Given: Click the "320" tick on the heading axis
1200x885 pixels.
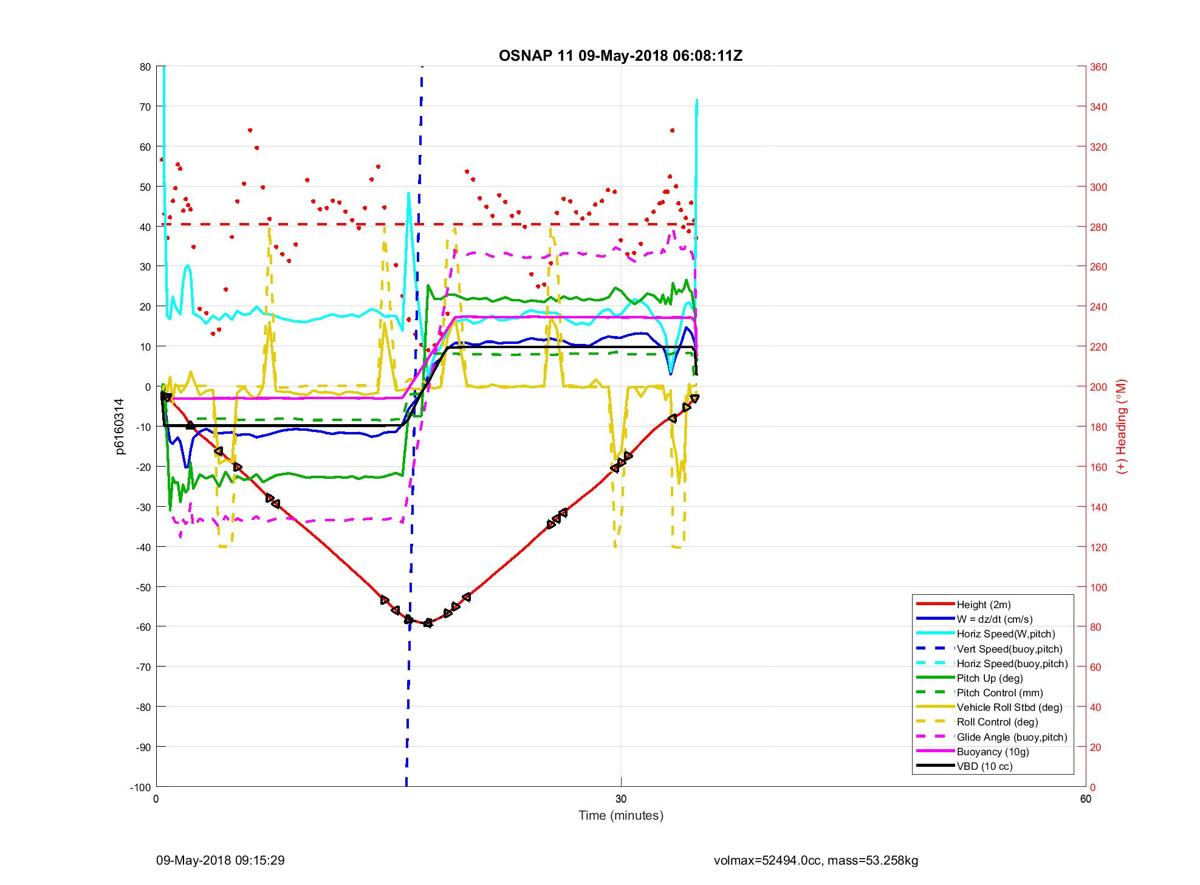Looking at the screenshot, I should 1101,147.
